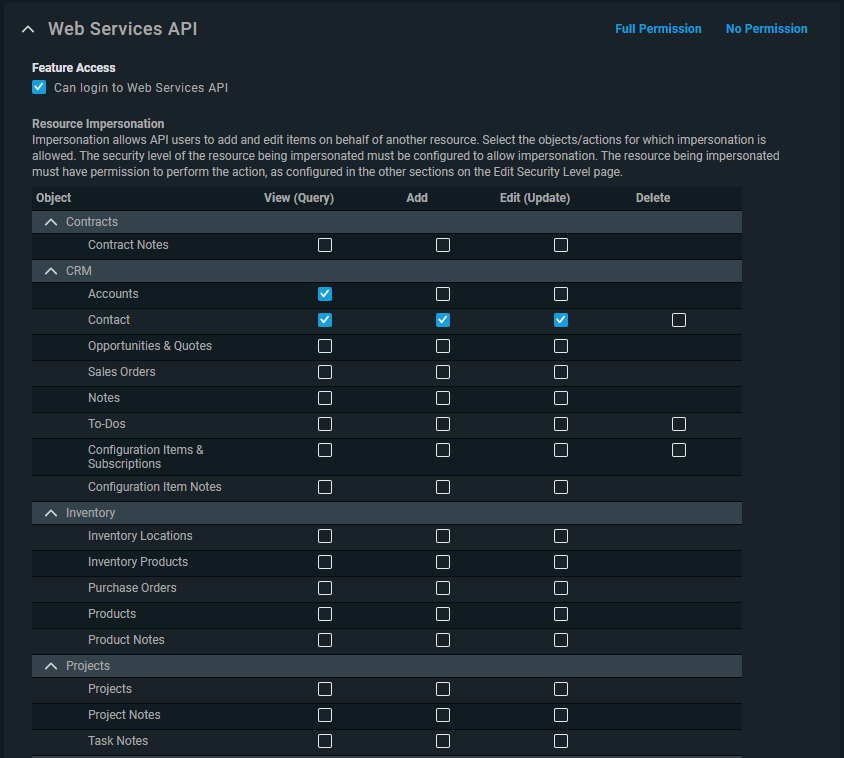Click the No Permission link
The image size is (844, 758).
766,29
